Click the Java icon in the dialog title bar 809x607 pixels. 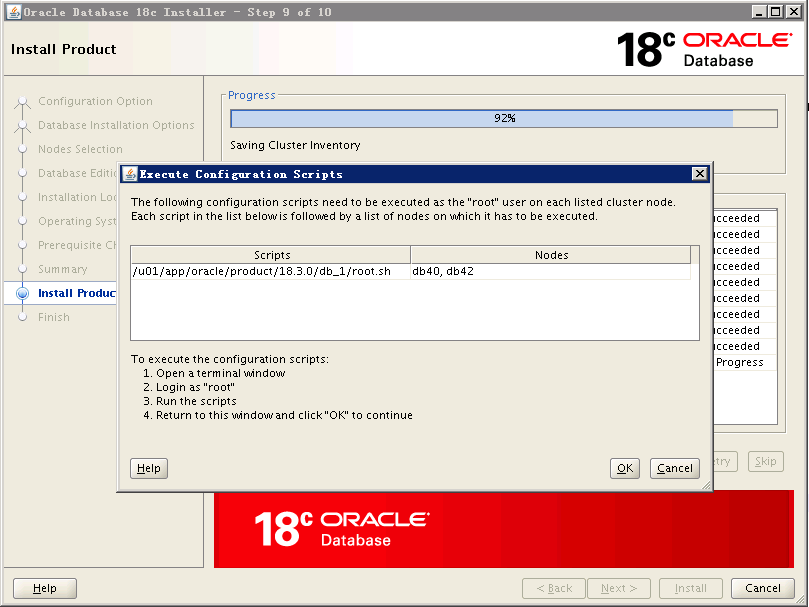pos(130,174)
